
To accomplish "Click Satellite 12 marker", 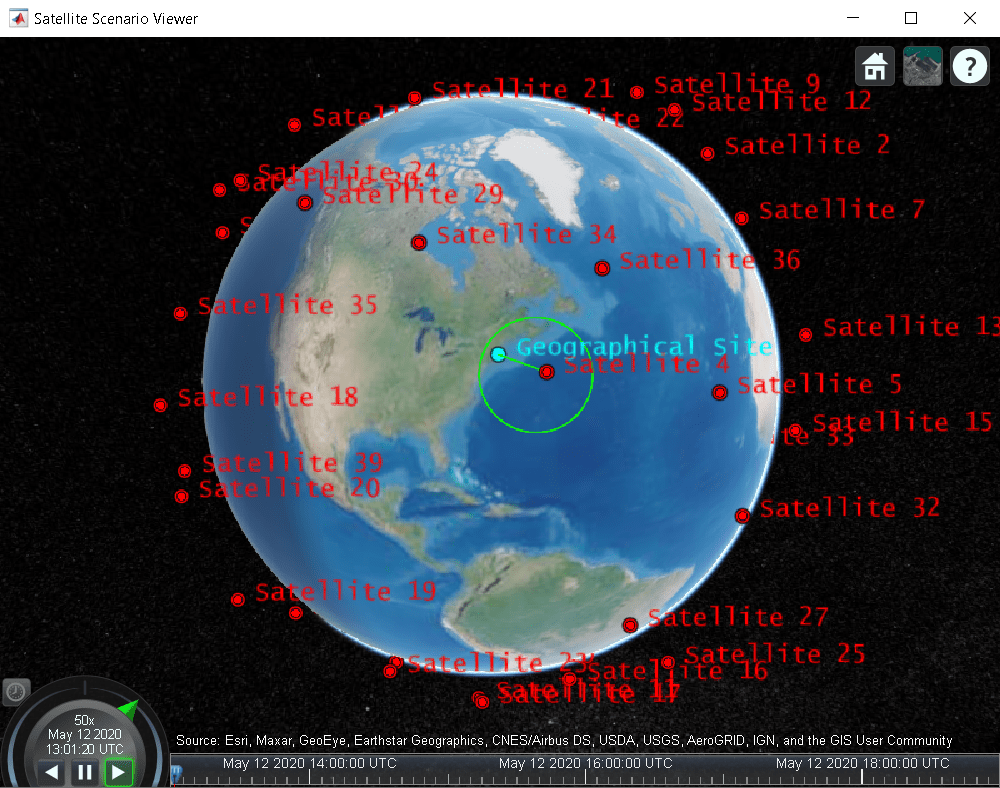I will pyautogui.click(x=674, y=110).
